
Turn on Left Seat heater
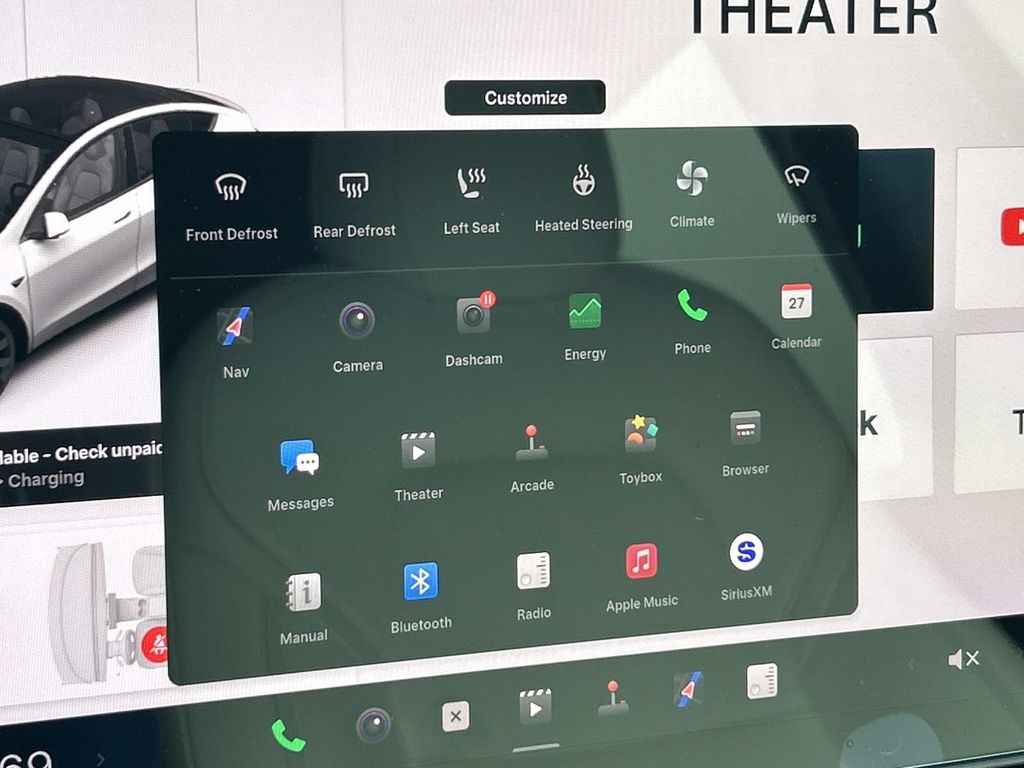point(471,183)
